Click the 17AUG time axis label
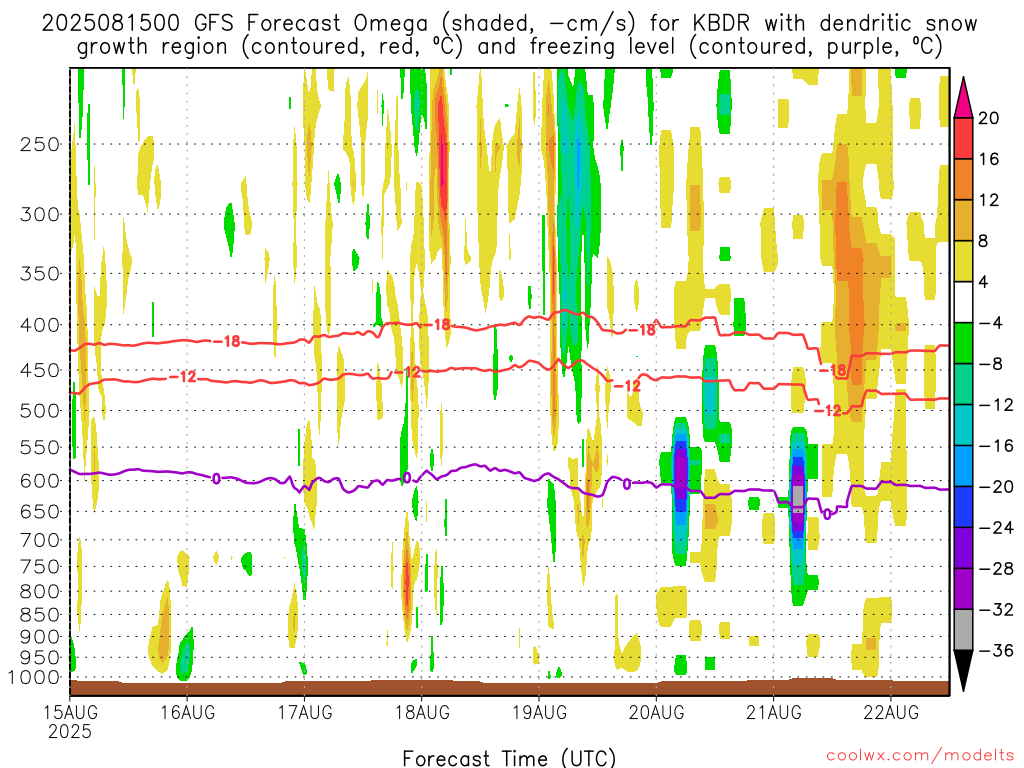This screenshot has width=1024, height=768. (x=305, y=712)
